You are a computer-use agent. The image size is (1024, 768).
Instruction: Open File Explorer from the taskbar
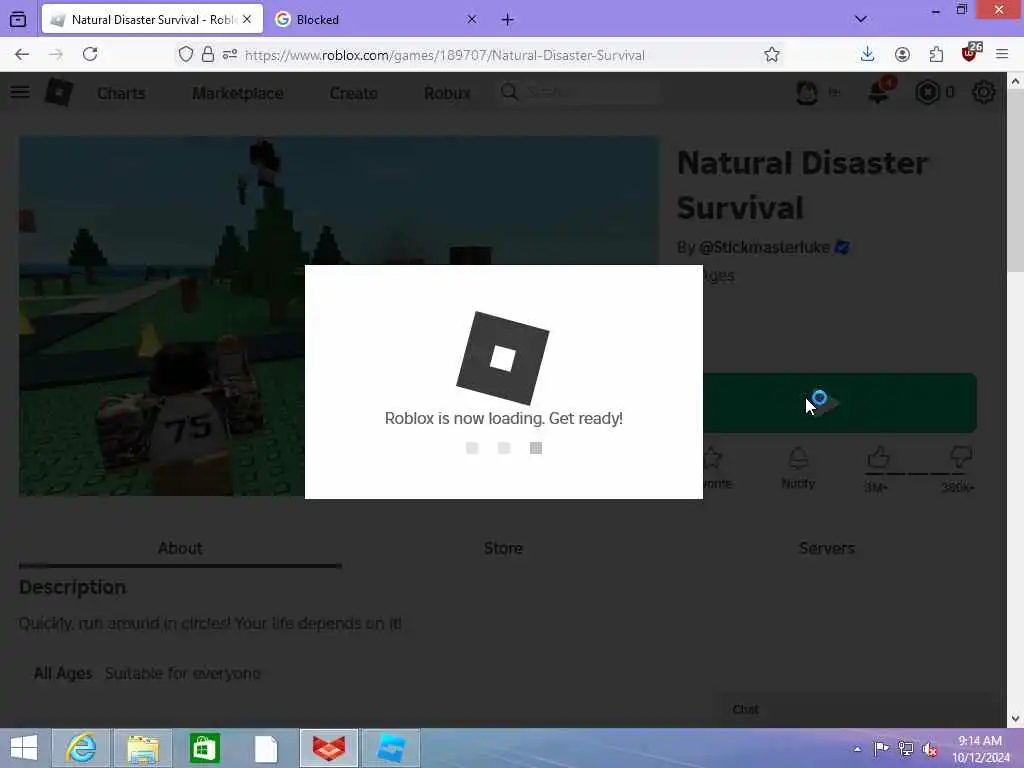(143, 748)
